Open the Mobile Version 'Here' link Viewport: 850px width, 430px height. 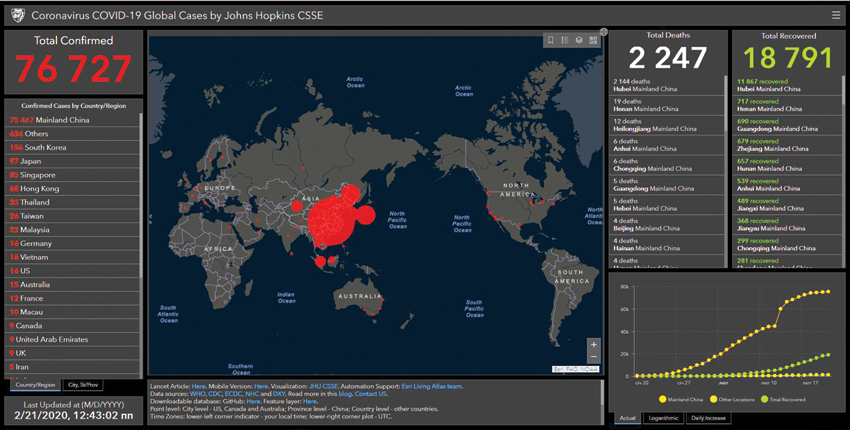pyautogui.click(x=261, y=387)
